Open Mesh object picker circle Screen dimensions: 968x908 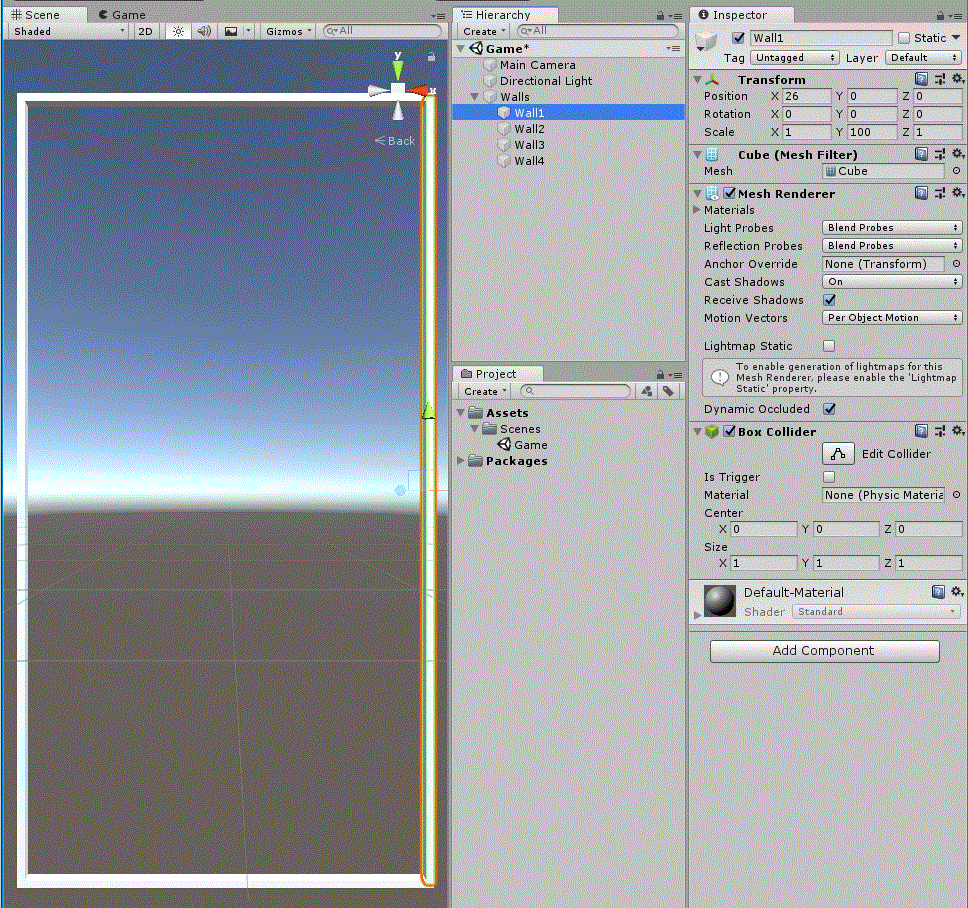point(956,171)
